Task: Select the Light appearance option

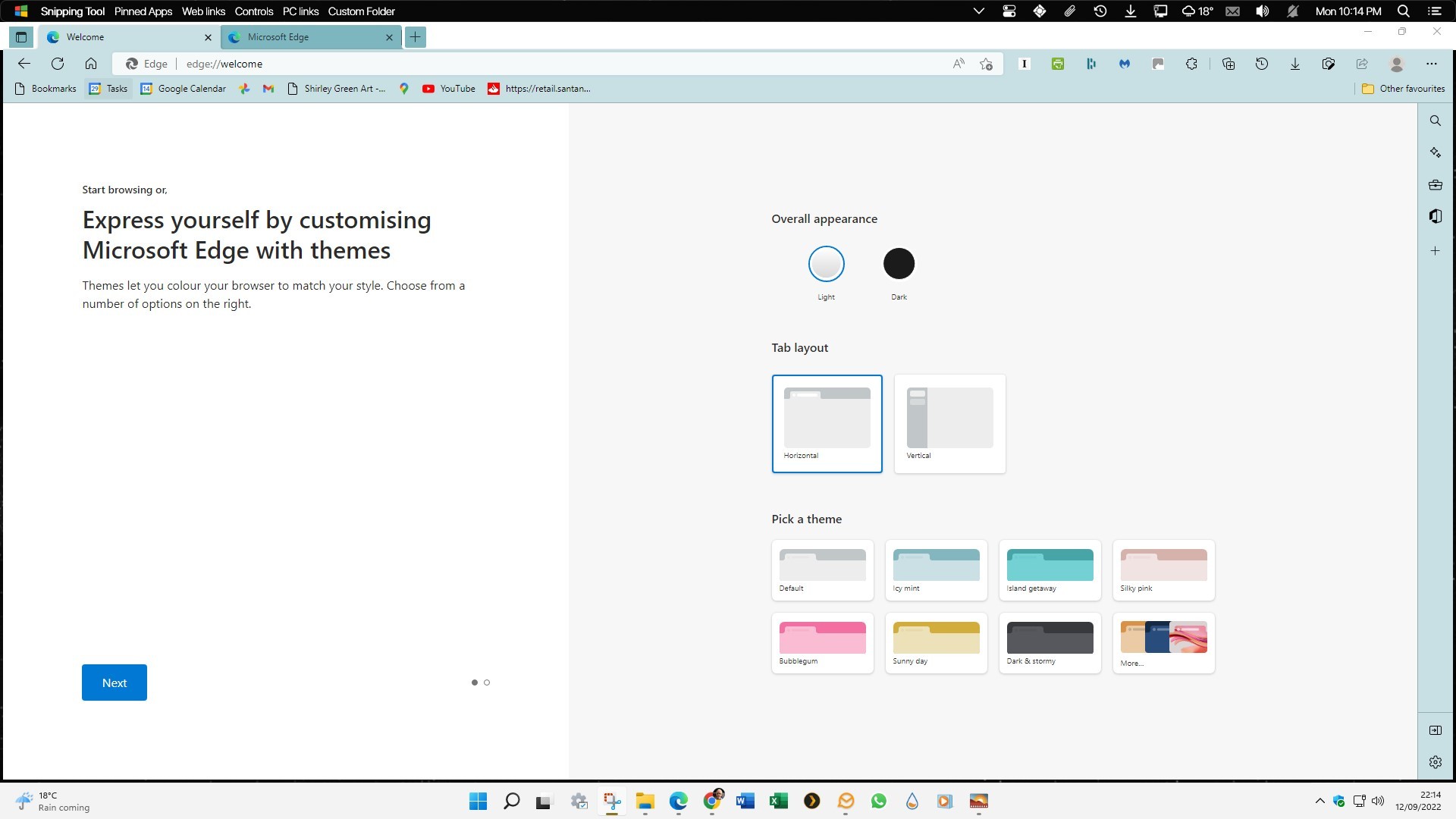Action: pyautogui.click(x=826, y=264)
